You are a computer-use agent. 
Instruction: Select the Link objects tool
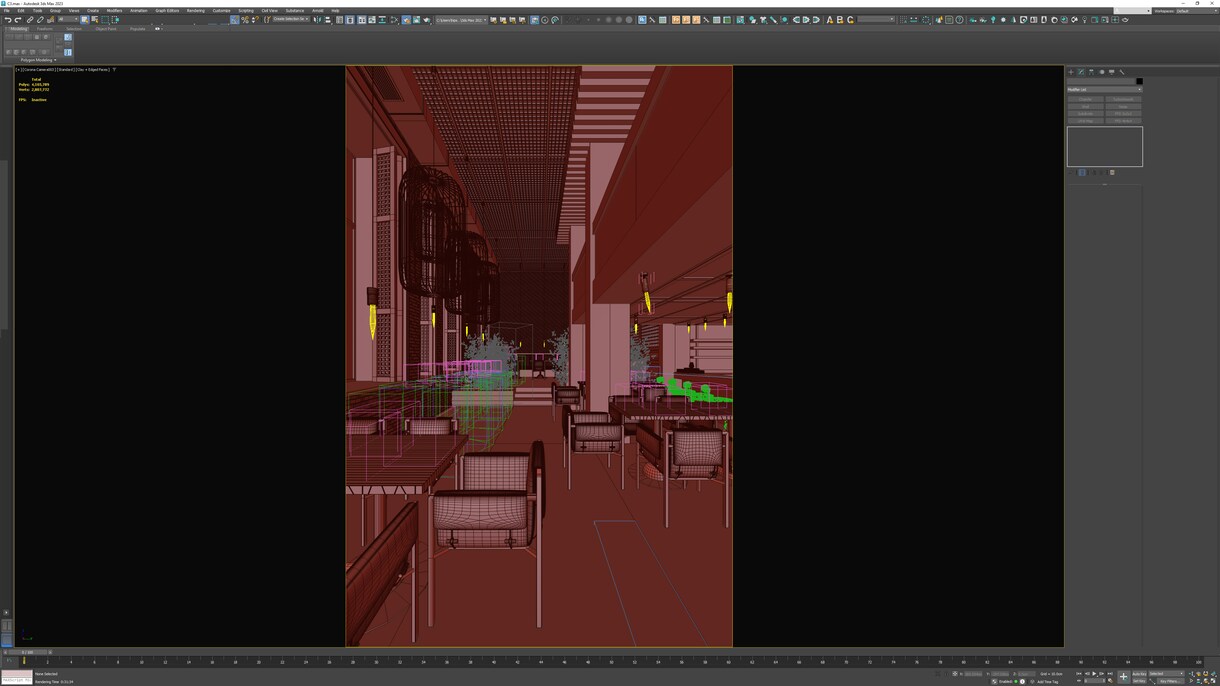pyautogui.click(x=30, y=20)
